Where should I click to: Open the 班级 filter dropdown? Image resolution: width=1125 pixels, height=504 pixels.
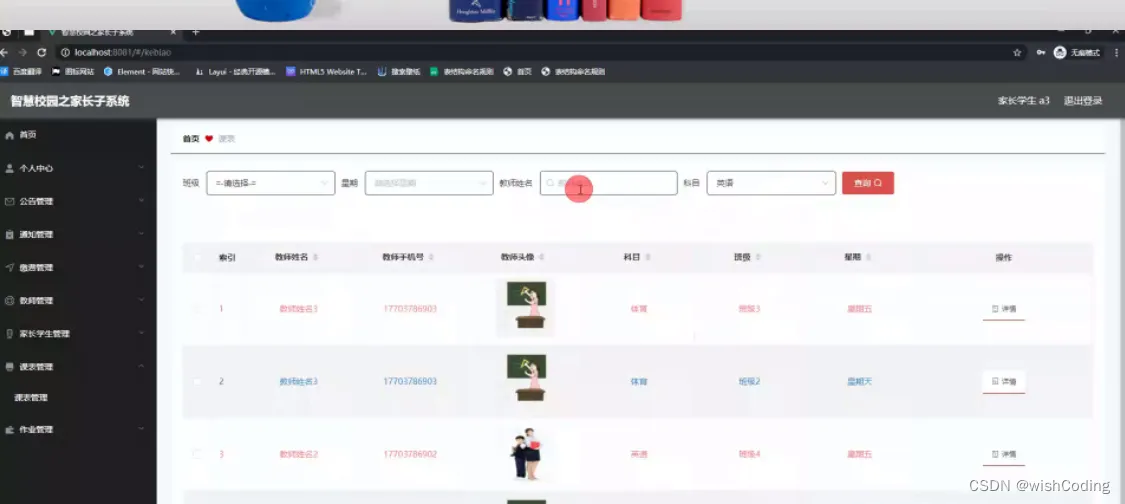tap(270, 183)
